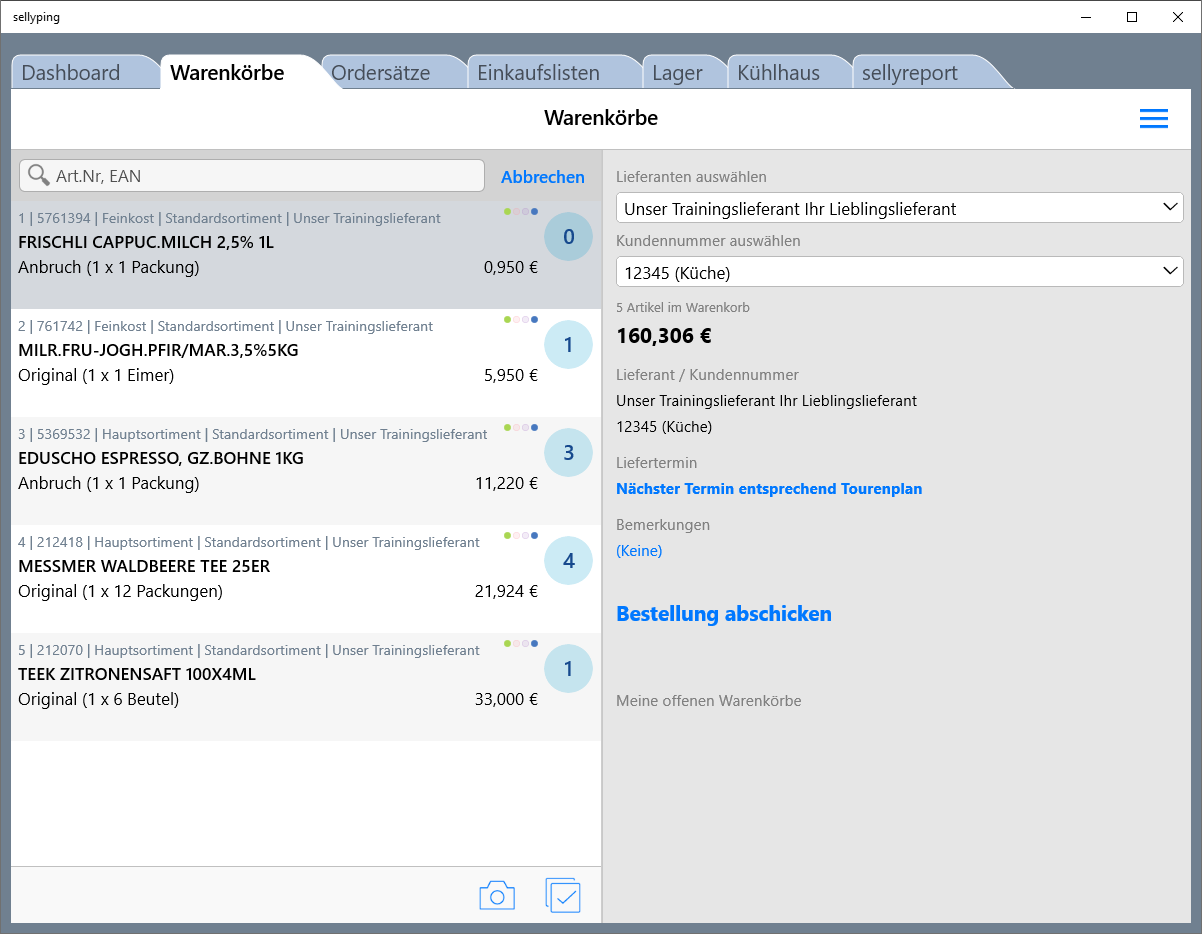Click Bestellung abschicken link
1202x934 pixels.
point(724,614)
